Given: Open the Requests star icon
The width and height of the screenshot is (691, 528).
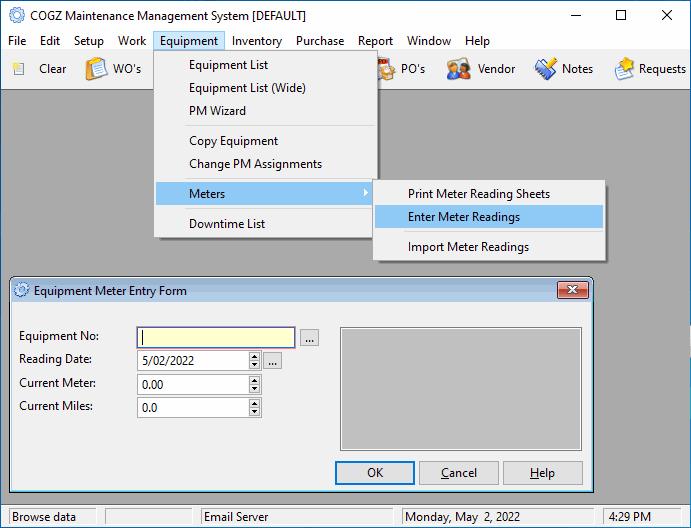Looking at the screenshot, I should 624,69.
